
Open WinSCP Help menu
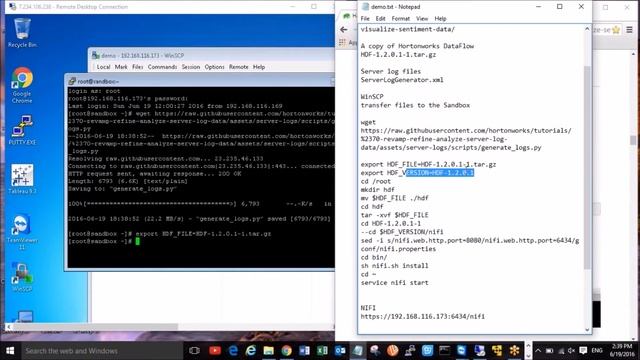coord(259,67)
